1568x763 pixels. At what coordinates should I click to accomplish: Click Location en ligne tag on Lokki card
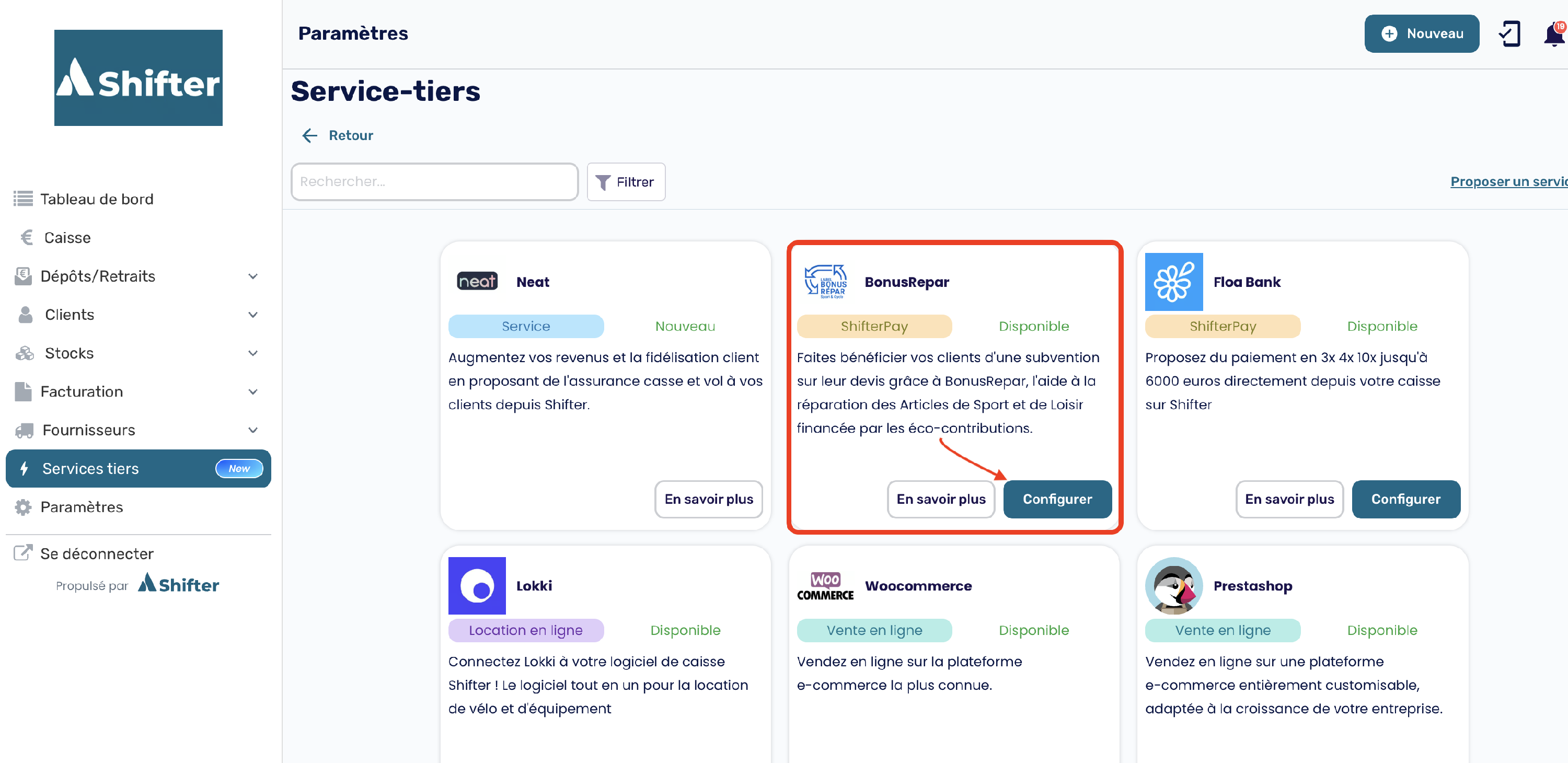[x=526, y=630]
